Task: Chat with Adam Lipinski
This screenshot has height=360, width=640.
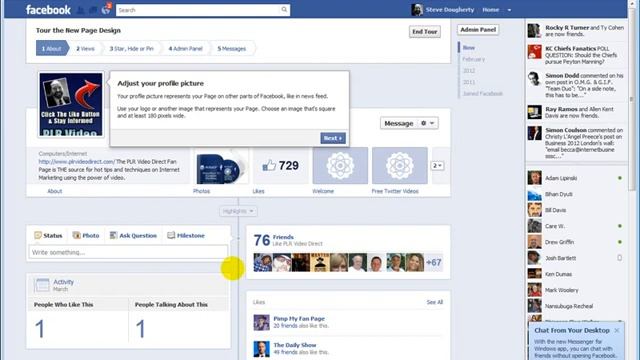Action: click(576, 178)
